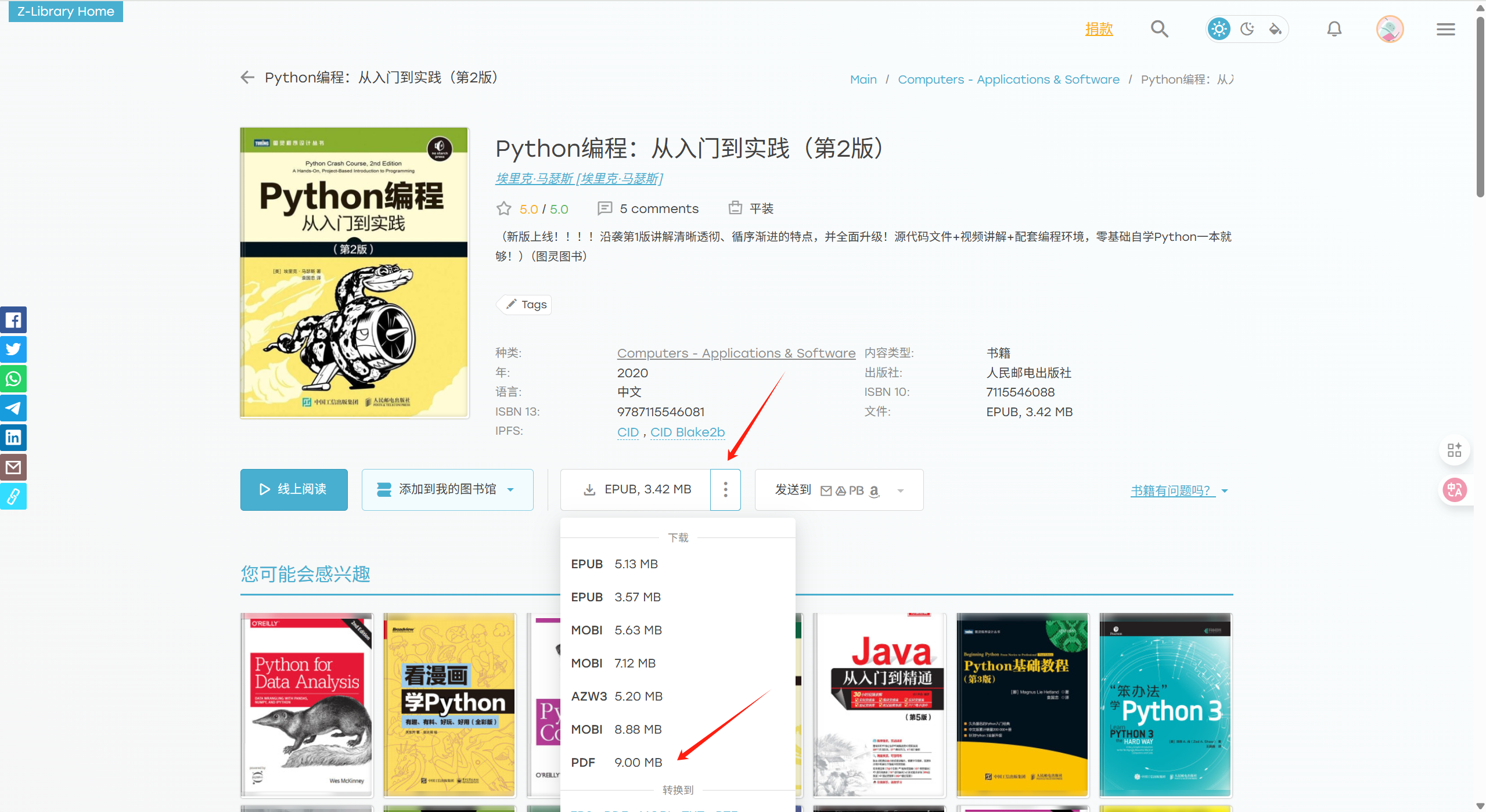Open notifications via the bell icon

(x=1334, y=28)
